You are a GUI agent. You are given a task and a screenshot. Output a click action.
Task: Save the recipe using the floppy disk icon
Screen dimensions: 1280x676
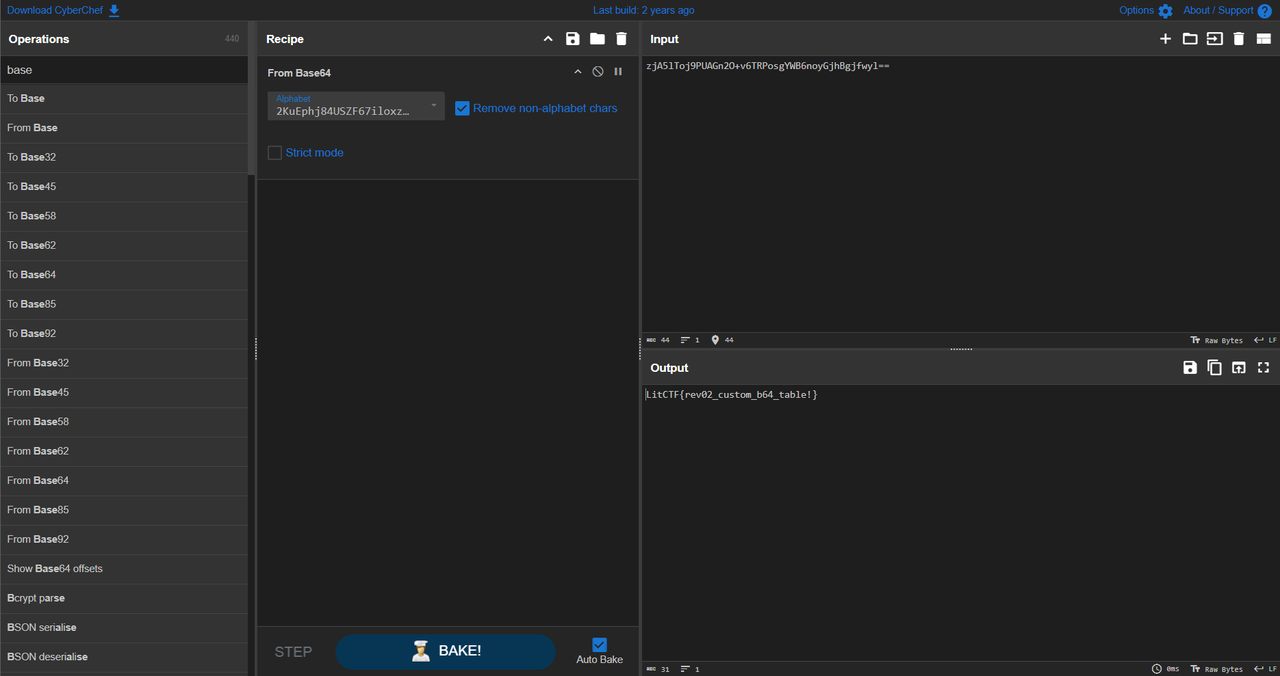pos(572,39)
